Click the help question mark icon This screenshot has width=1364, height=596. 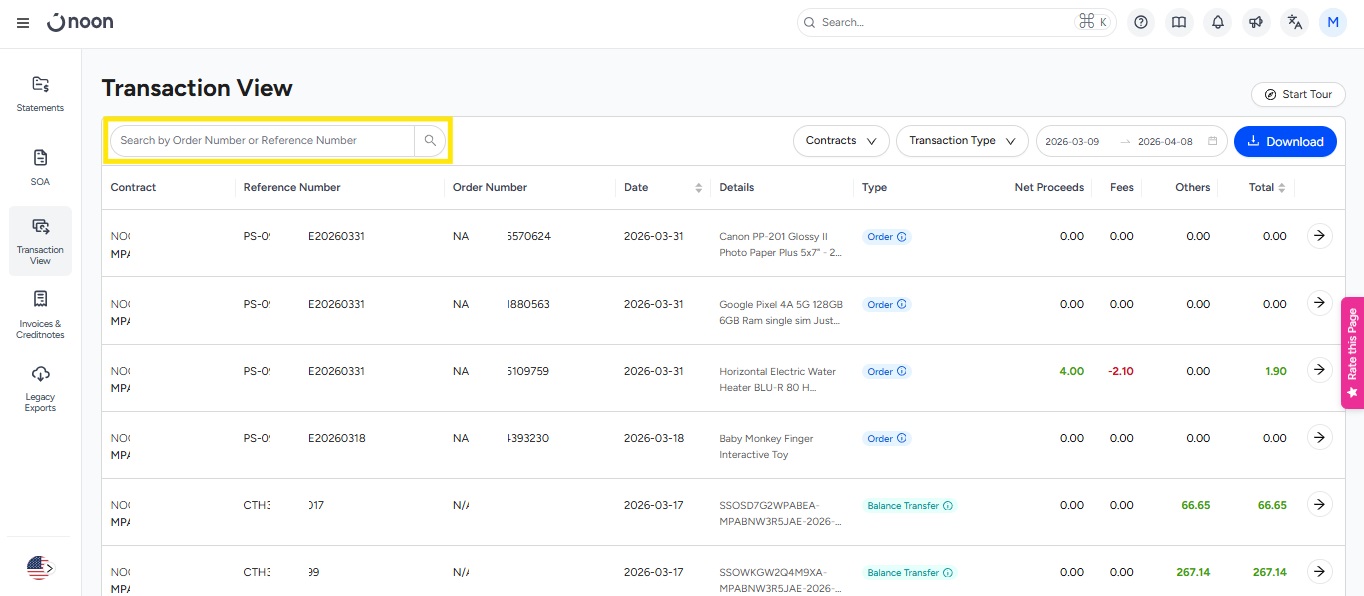point(1141,22)
